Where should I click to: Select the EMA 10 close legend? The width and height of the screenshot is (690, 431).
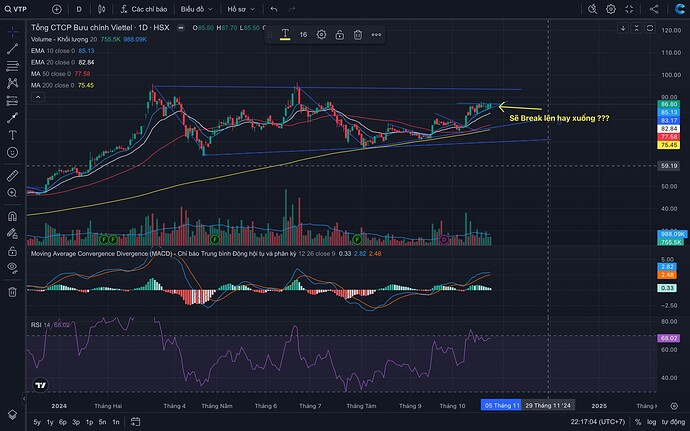coord(53,51)
